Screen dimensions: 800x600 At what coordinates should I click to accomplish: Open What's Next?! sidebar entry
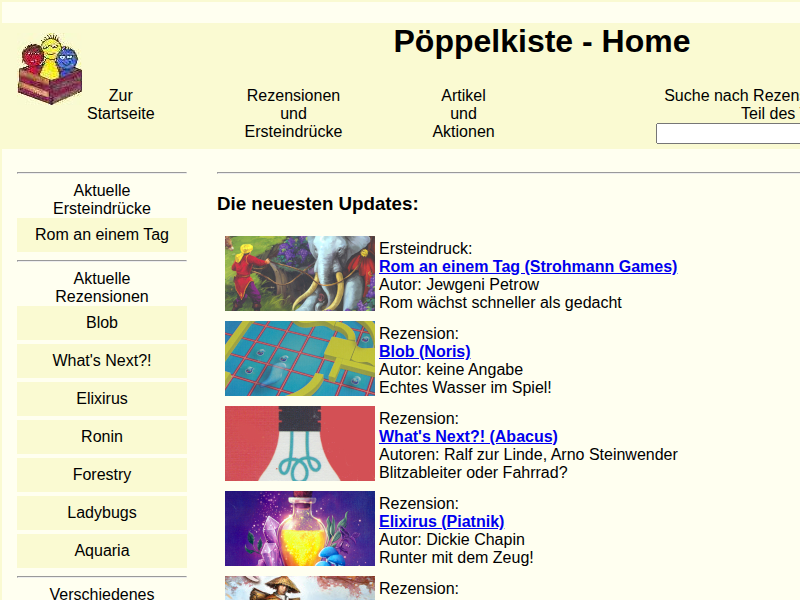[102, 361]
